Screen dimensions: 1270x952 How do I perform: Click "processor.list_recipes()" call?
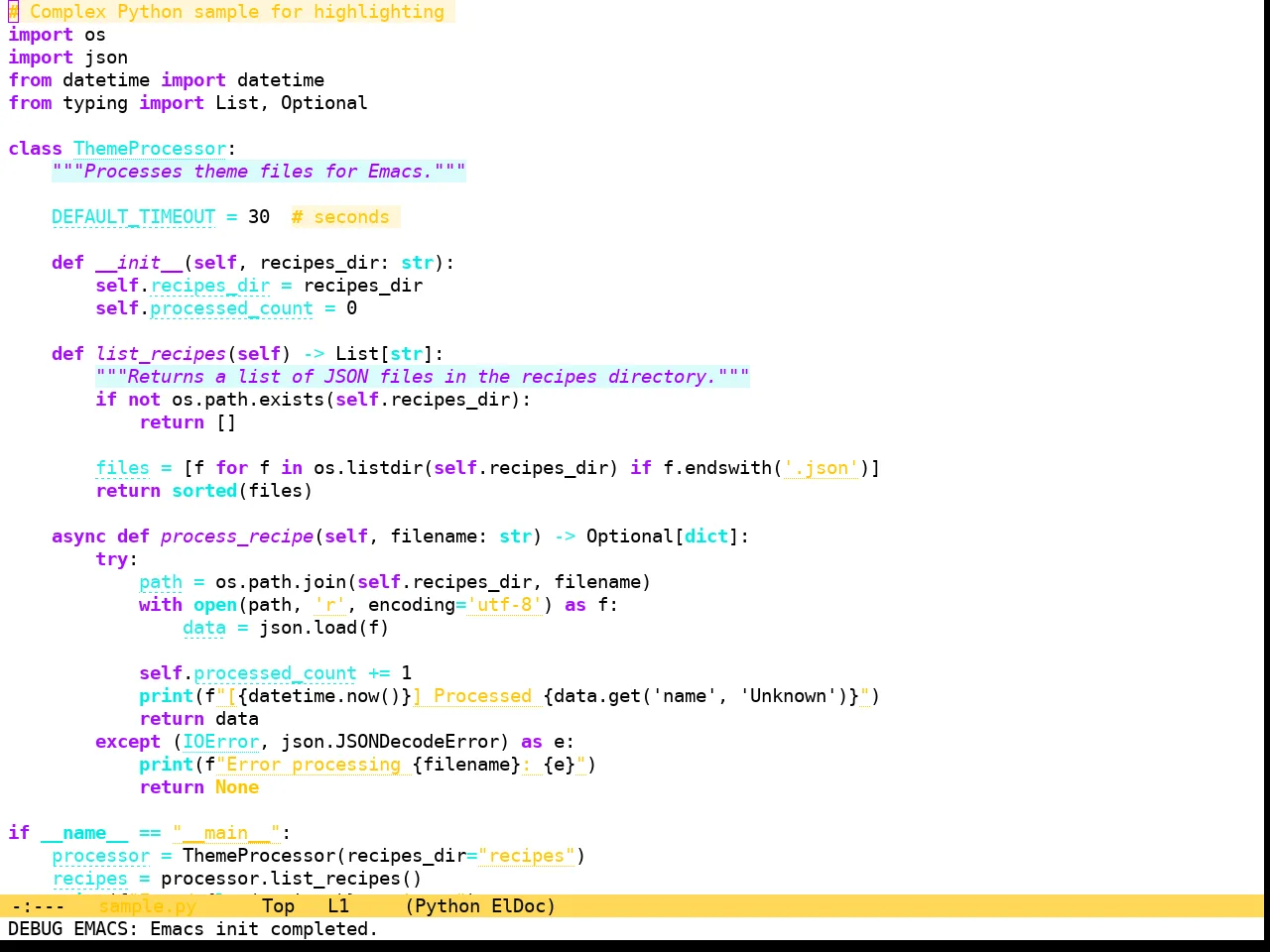point(292,879)
